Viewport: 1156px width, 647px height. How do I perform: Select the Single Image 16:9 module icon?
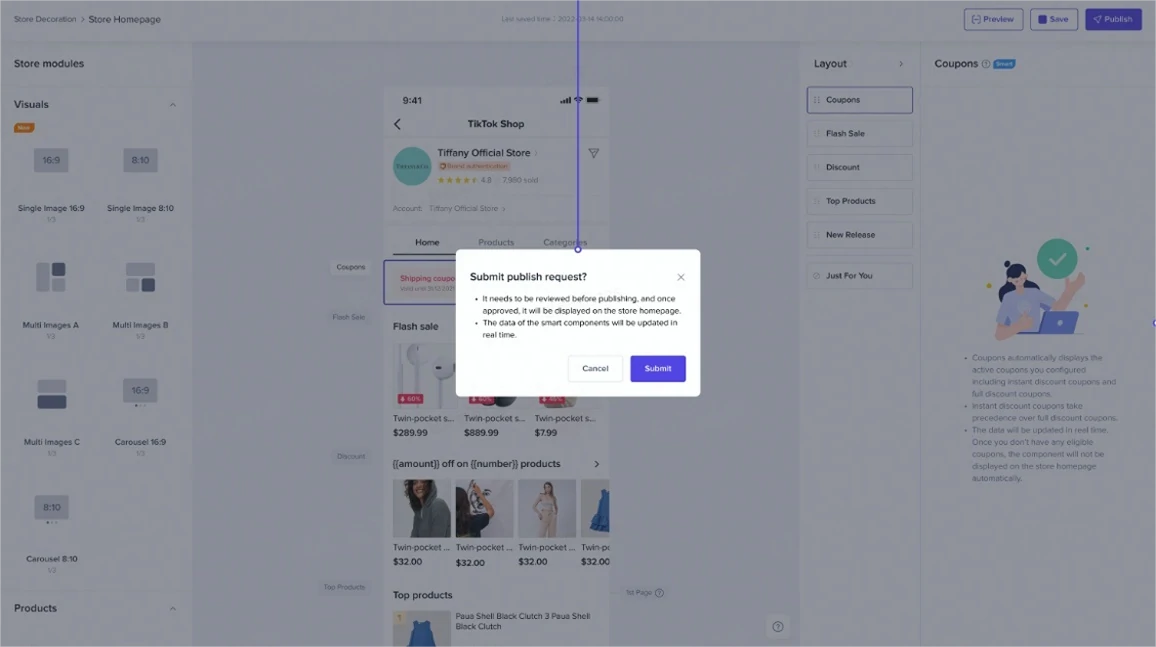pyautogui.click(x=51, y=161)
